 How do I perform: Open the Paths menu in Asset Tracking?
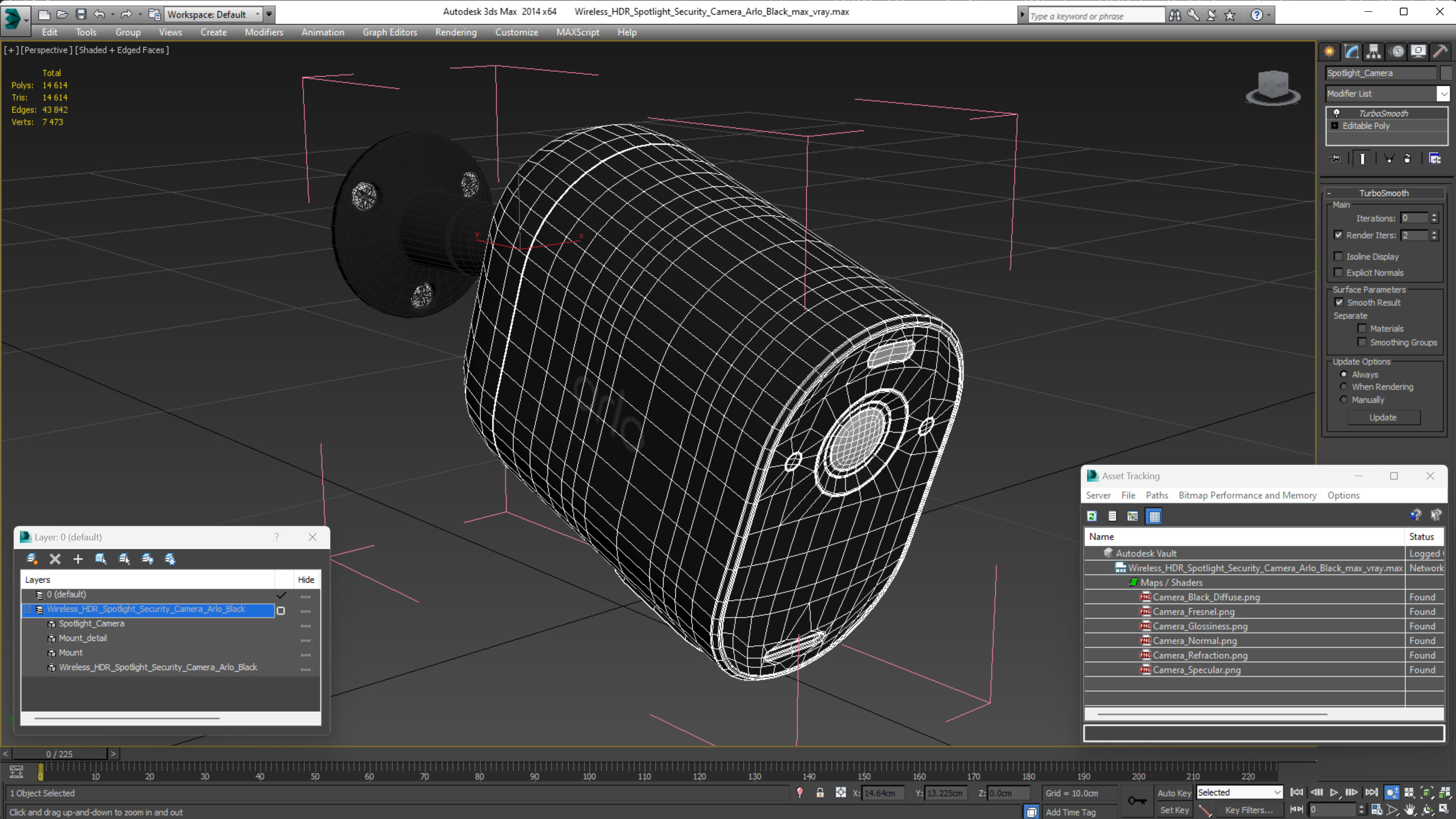pos(1156,495)
